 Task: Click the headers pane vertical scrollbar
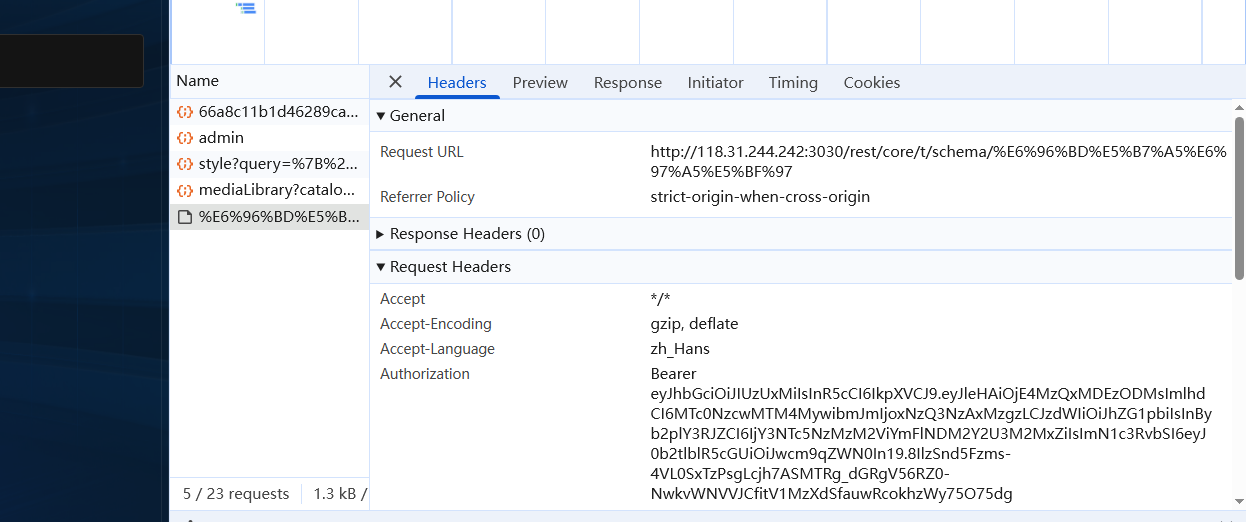point(1240,200)
